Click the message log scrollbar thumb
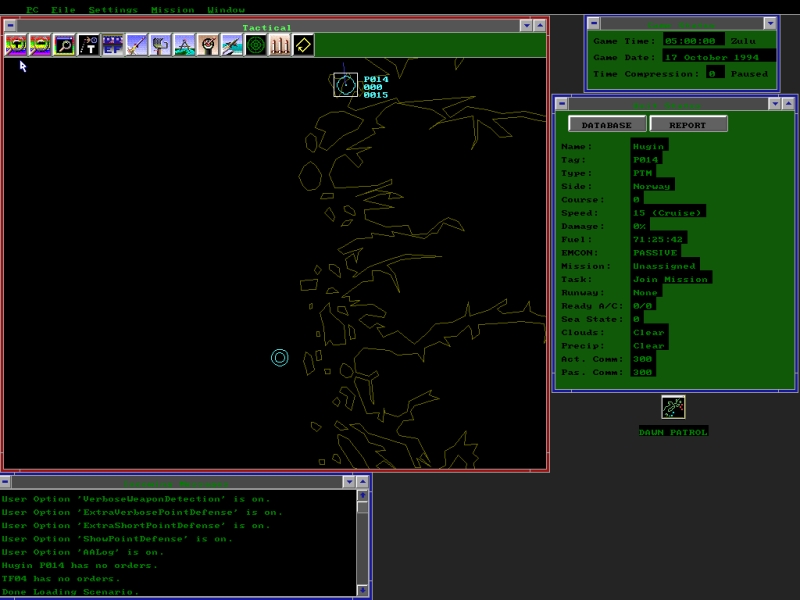 pyautogui.click(x=363, y=507)
